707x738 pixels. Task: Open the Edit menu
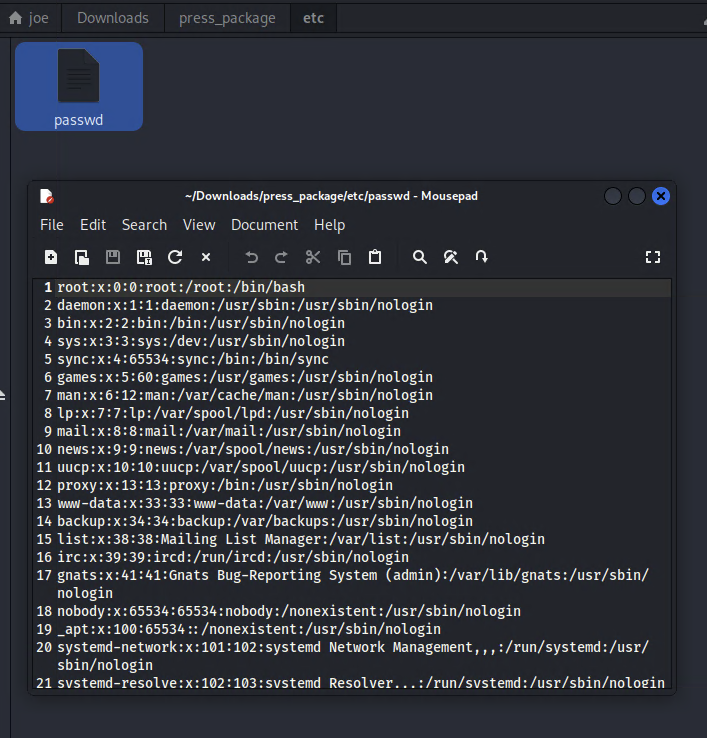[93, 225]
